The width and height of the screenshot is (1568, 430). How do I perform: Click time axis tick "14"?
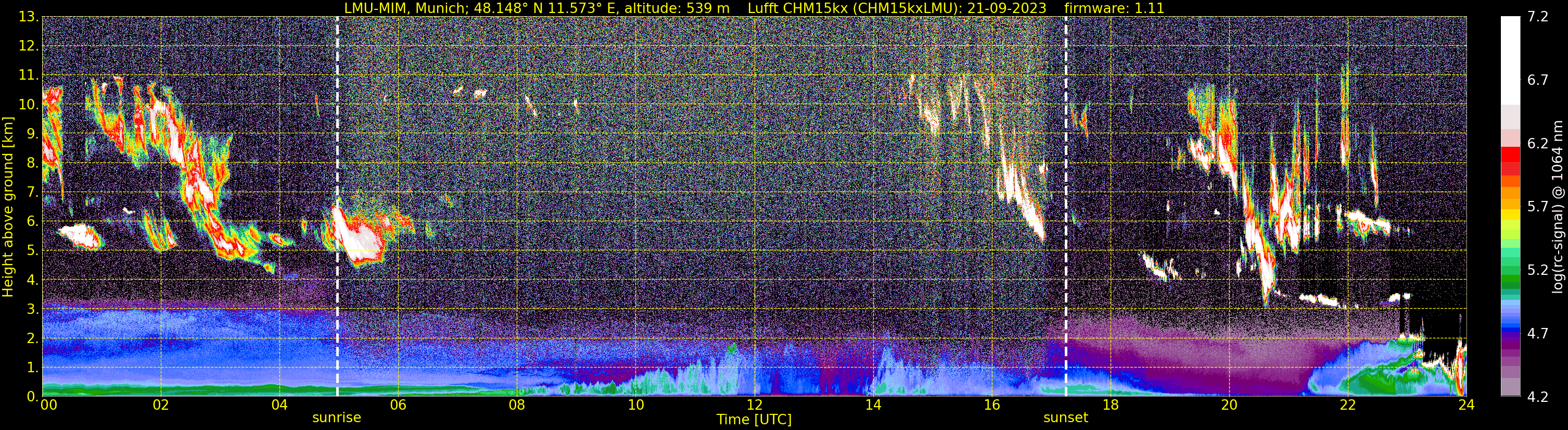pyautogui.click(x=873, y=406)
